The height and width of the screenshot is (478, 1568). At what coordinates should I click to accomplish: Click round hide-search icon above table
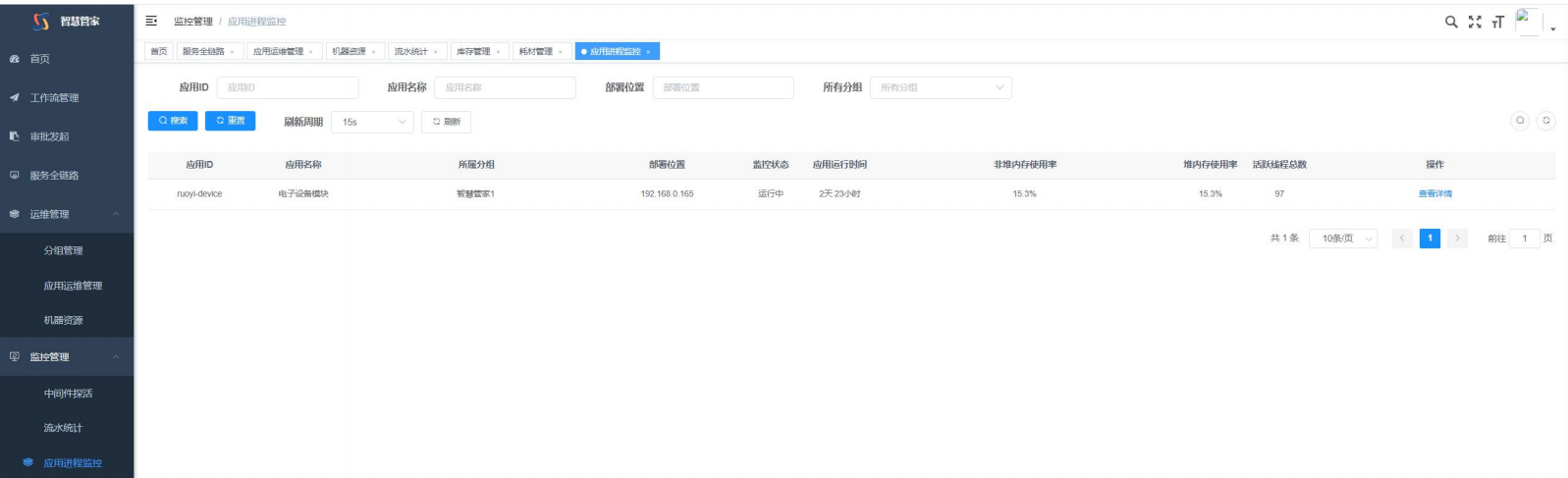pos(1519,121)
